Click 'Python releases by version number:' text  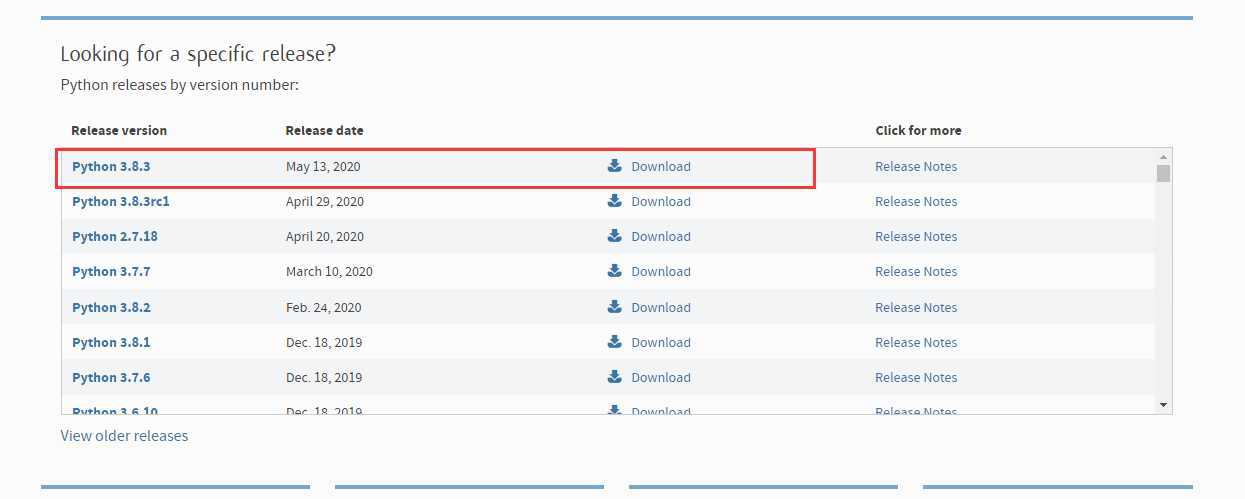click(180, 85)
